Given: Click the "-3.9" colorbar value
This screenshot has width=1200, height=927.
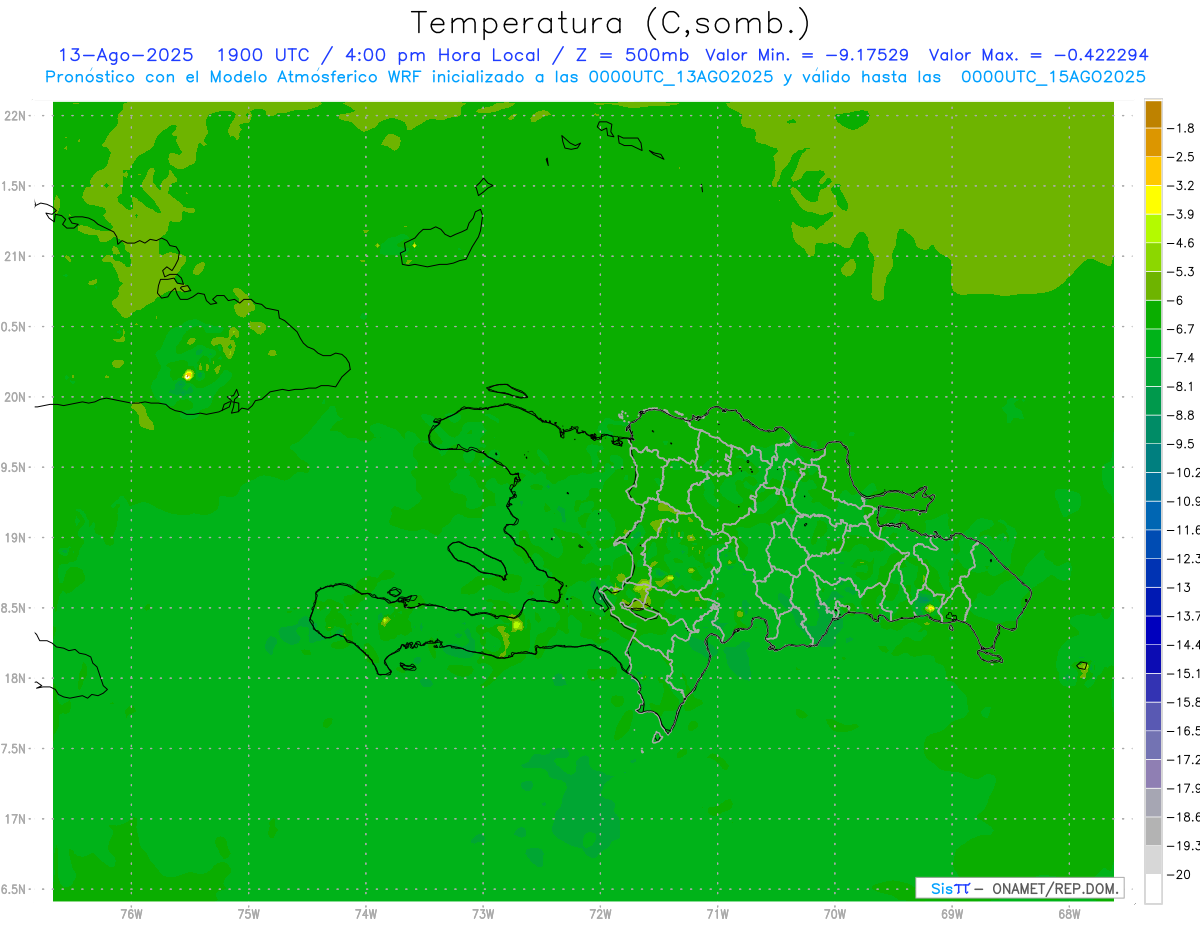Looking at the screenshot, I should pos(1181,214).
